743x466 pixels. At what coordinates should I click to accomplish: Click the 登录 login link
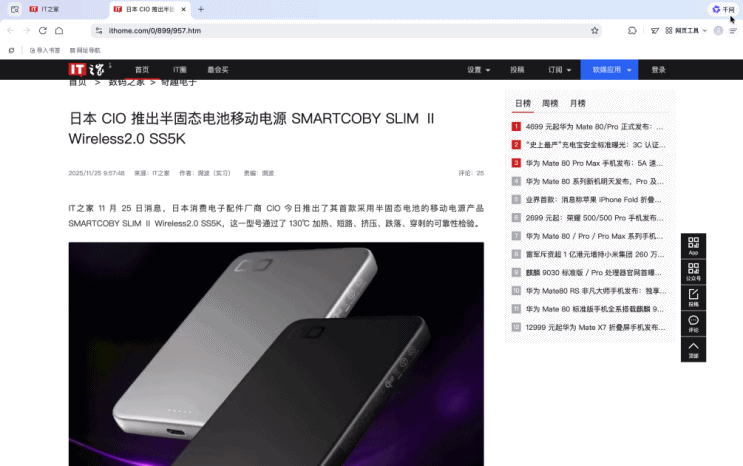658,70
